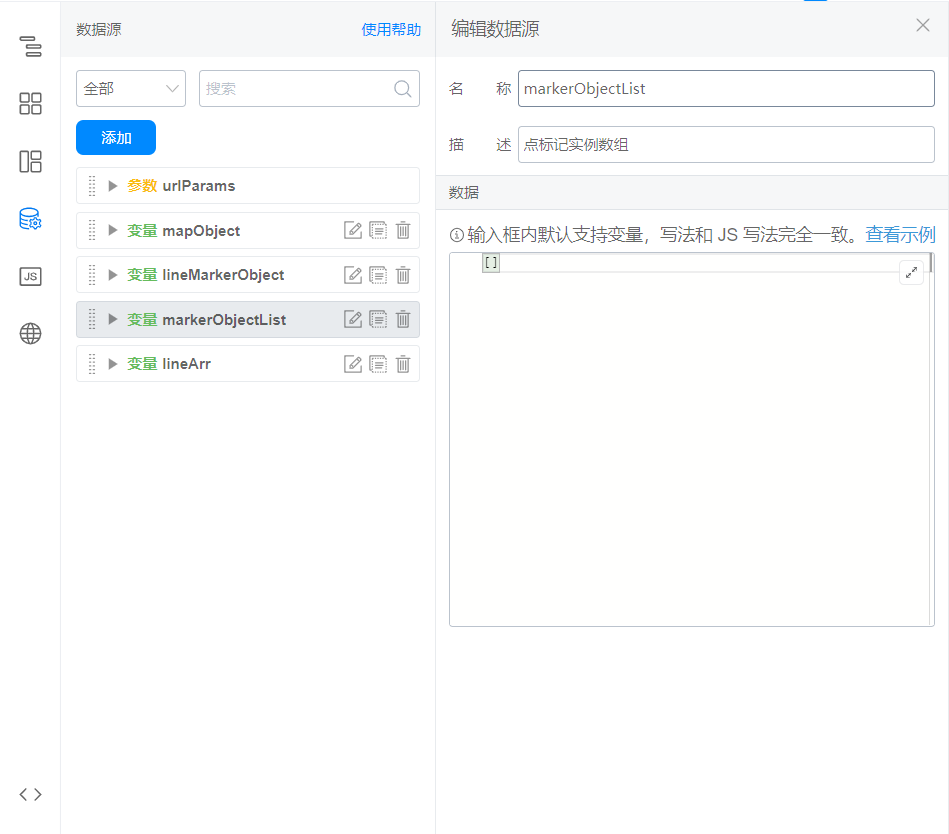Expand the mapObject entry
The image size is (949, 834).
coord(113,231)
